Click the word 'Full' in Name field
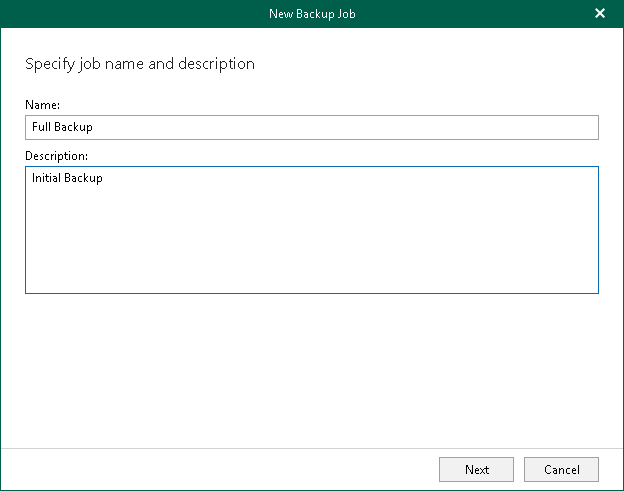This screenshot has width=624, height=491. 43,127
